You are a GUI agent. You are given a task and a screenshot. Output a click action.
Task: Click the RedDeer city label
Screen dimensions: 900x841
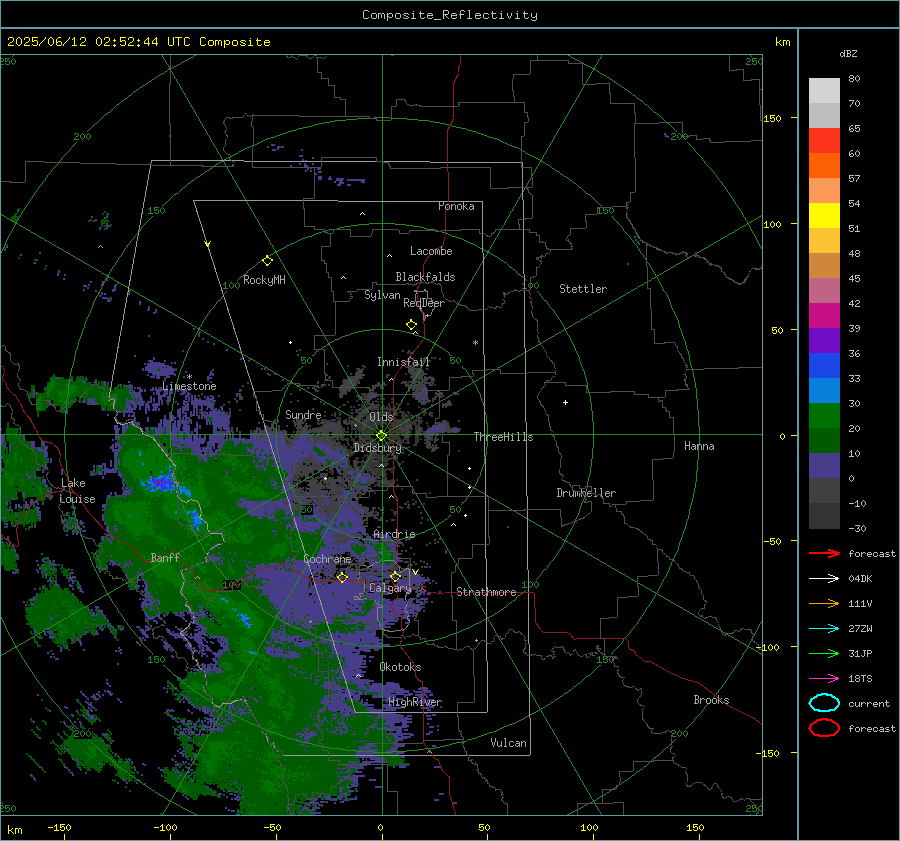pos(424,303)
